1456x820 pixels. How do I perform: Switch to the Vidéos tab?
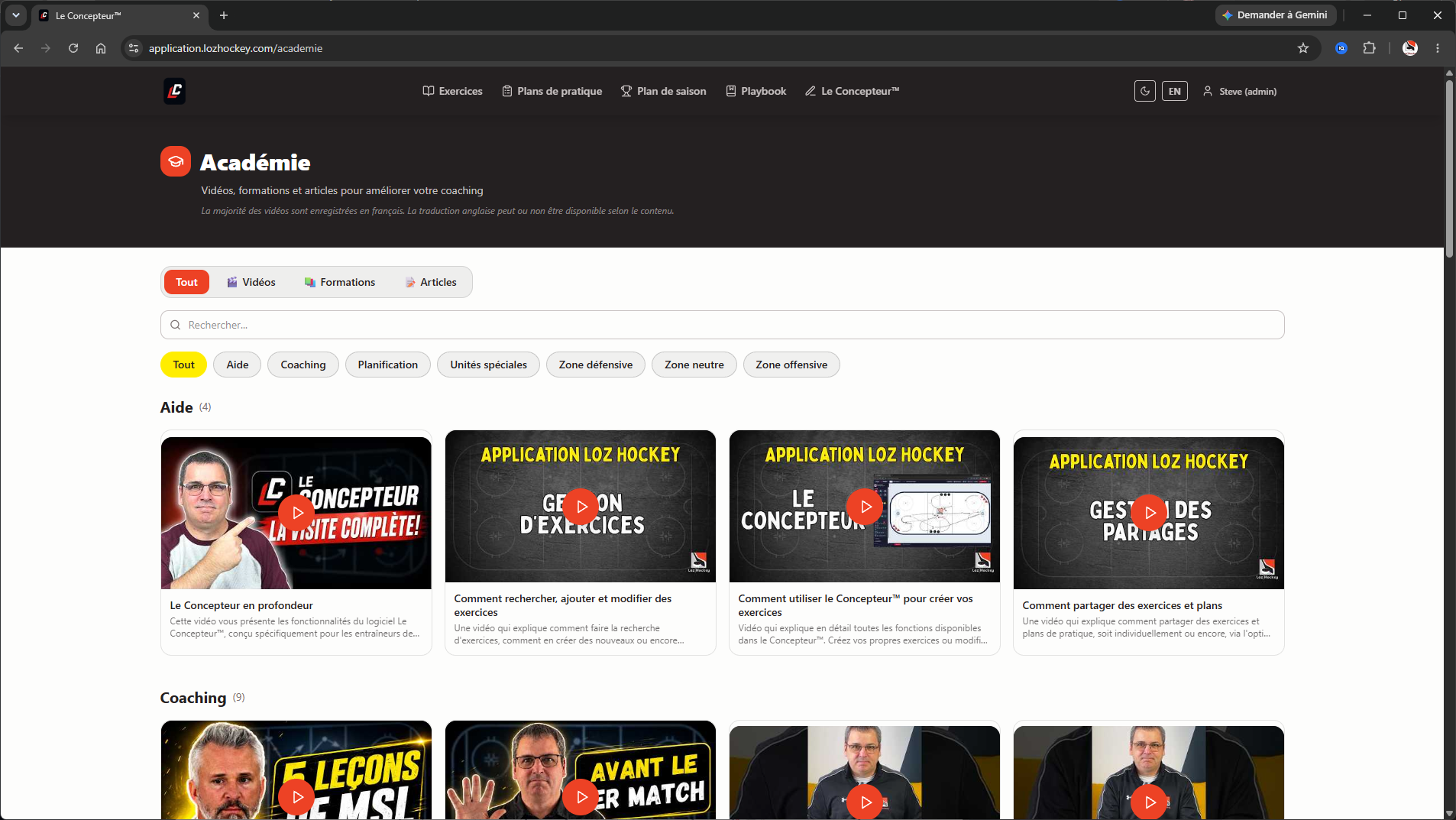251,282
